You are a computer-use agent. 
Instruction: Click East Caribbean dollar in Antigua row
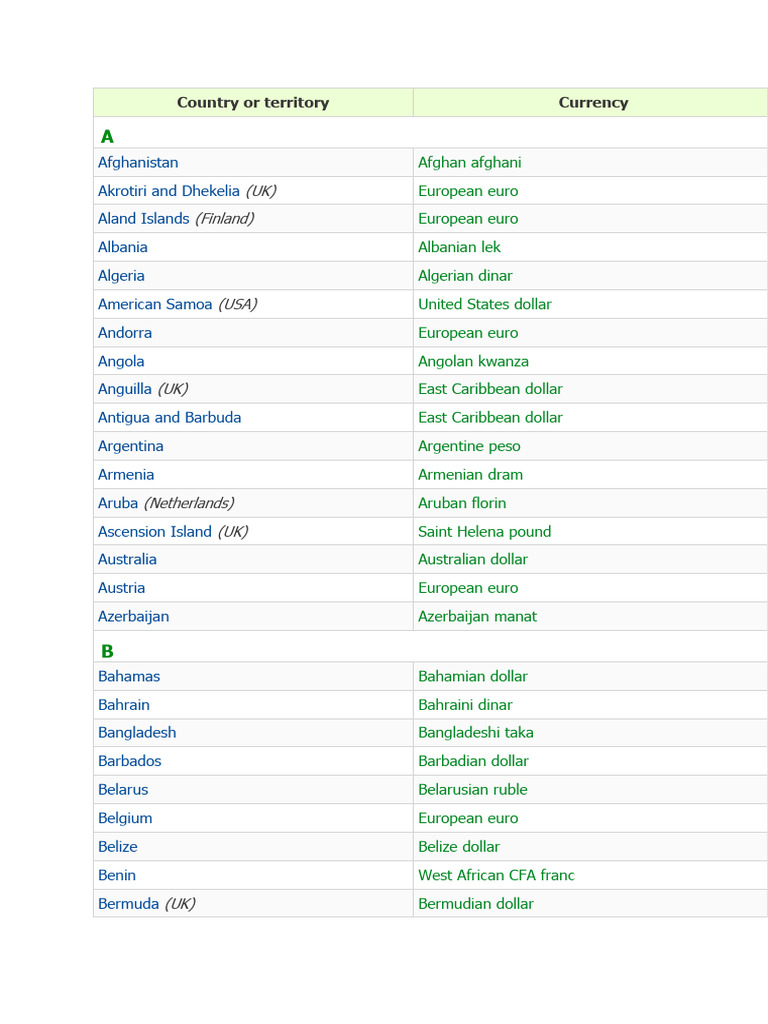tap(490, 418)
